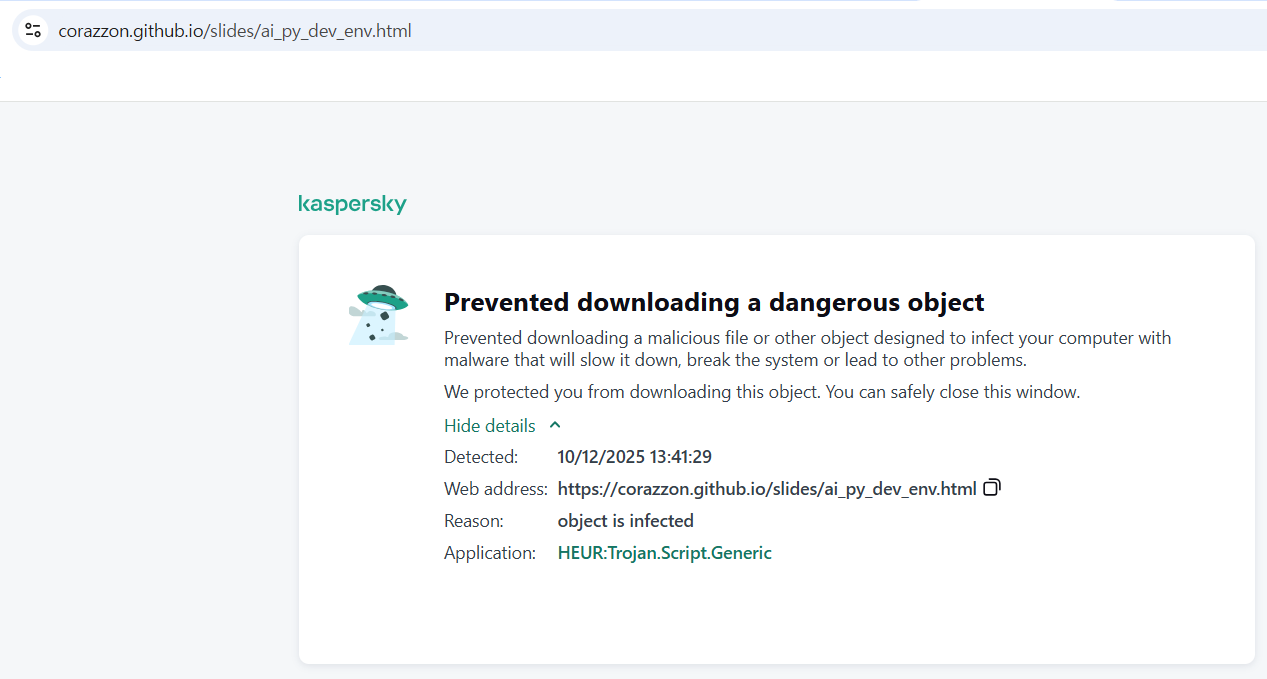This screenshot has height=679, width=1267.
Task: Click the '/slides/ai_py_dev_env.html' path in address bar
Action: [308, 31]
